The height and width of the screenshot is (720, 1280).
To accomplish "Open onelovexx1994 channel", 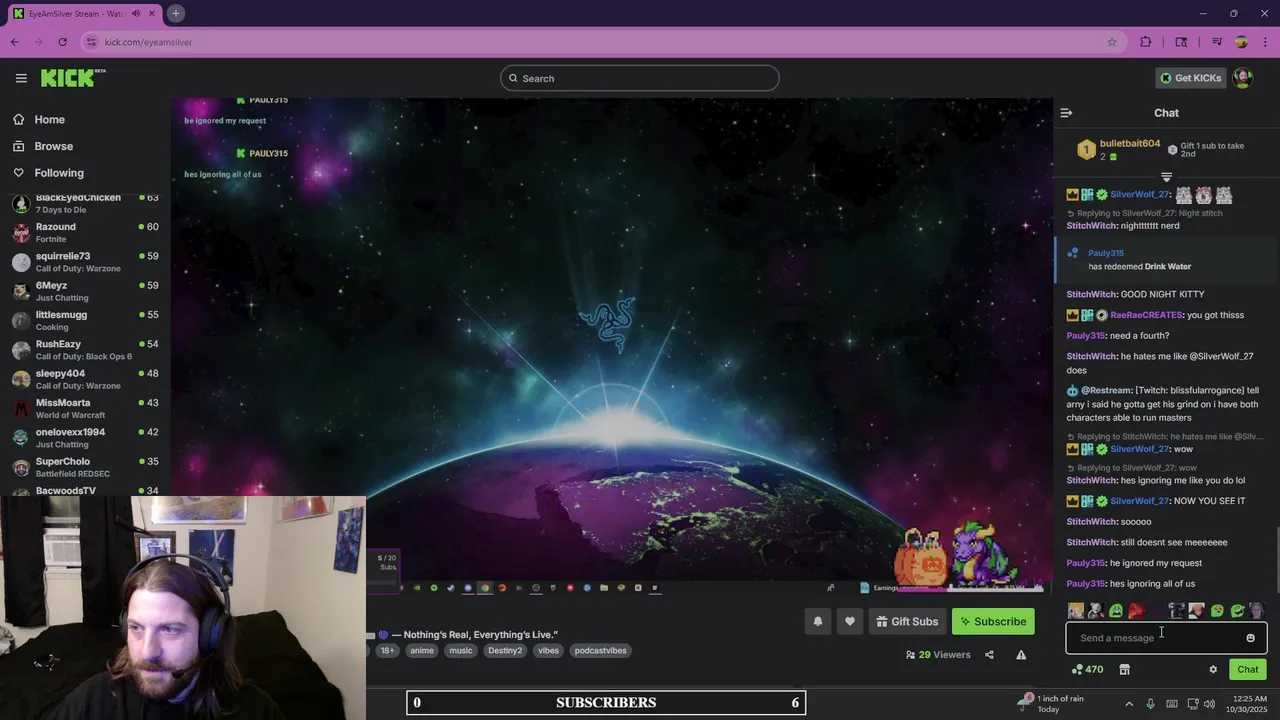I will click(x=85, y=438).
